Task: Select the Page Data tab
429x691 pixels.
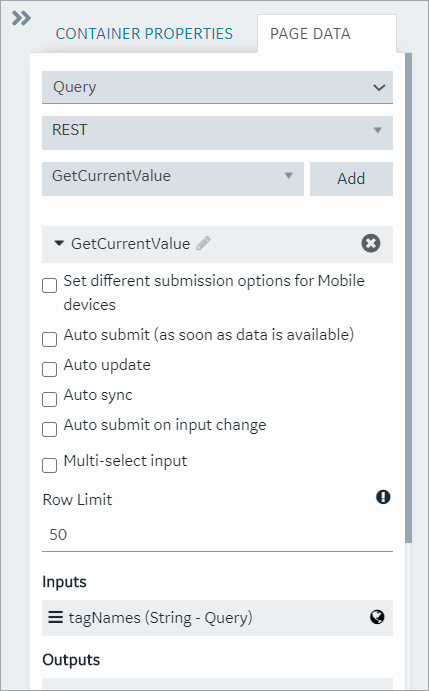Action: (310, 33)
